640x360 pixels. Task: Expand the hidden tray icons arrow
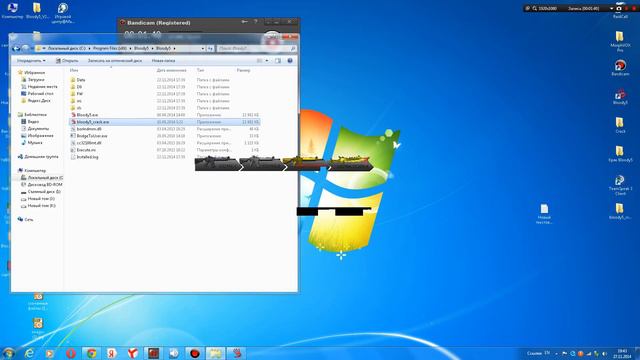(x=556, y=353)
